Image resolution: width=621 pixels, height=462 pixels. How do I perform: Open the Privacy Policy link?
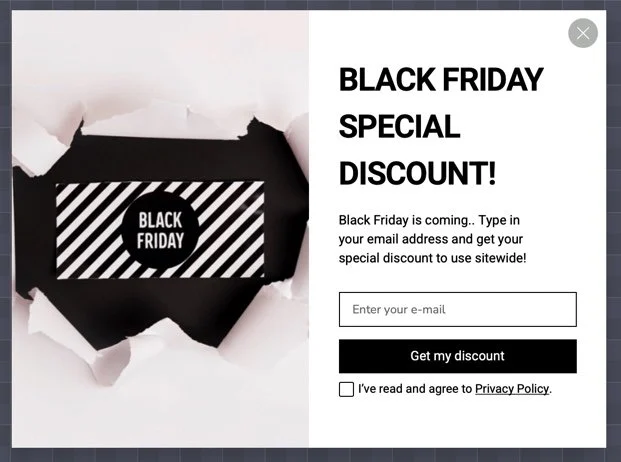coord(512,389)
